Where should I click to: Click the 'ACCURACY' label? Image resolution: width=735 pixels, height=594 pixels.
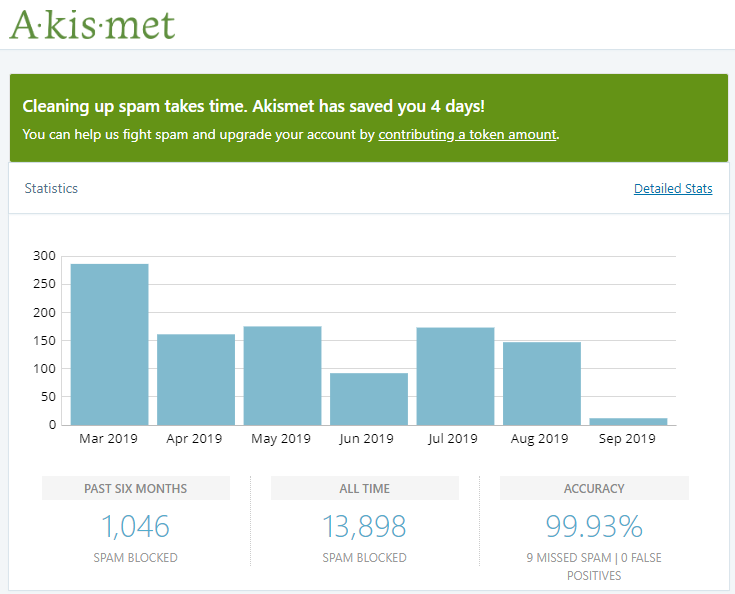[594, 489]
